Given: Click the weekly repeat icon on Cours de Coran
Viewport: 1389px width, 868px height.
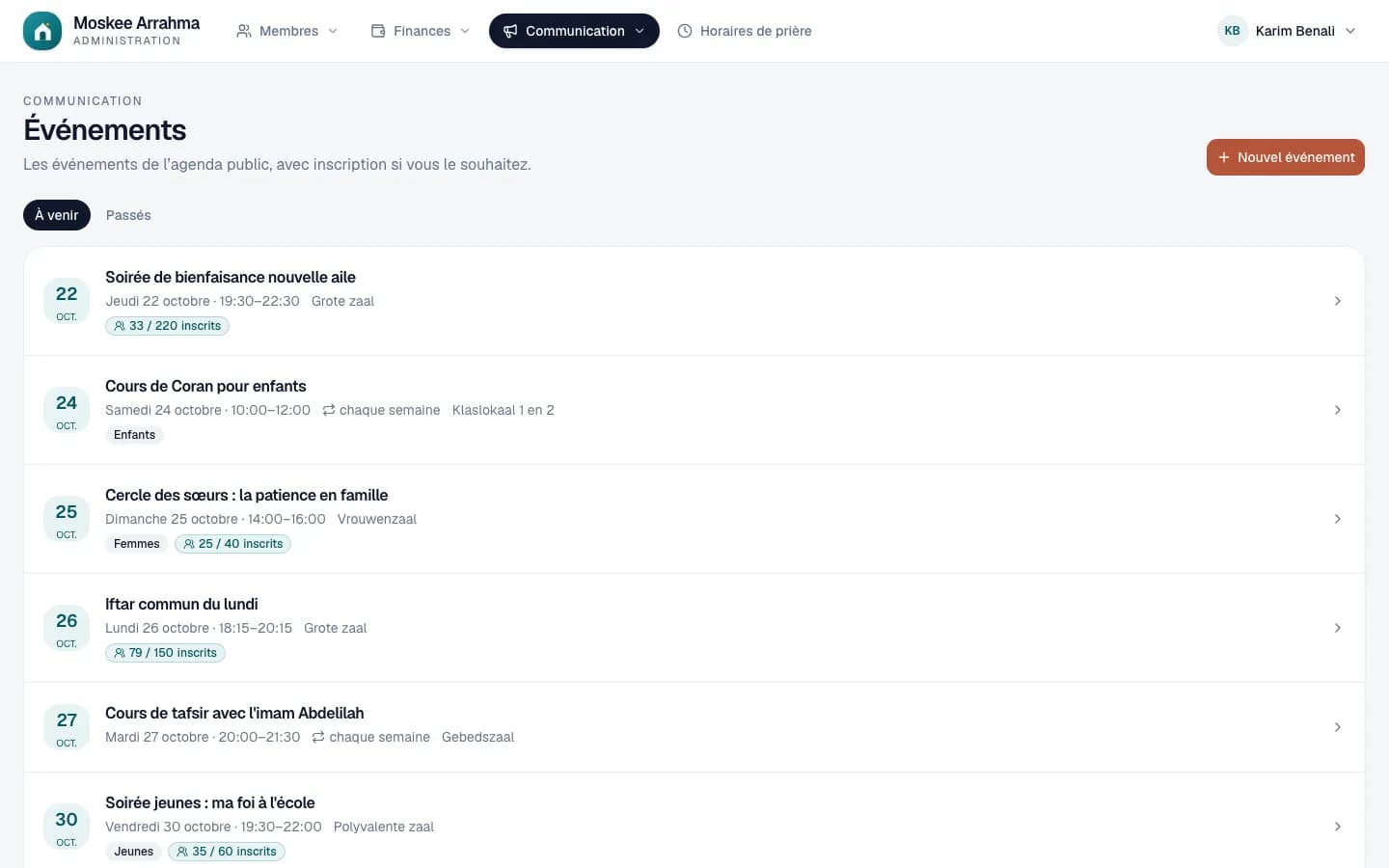Looking at the screenshot, I should (x=329, y=410).
